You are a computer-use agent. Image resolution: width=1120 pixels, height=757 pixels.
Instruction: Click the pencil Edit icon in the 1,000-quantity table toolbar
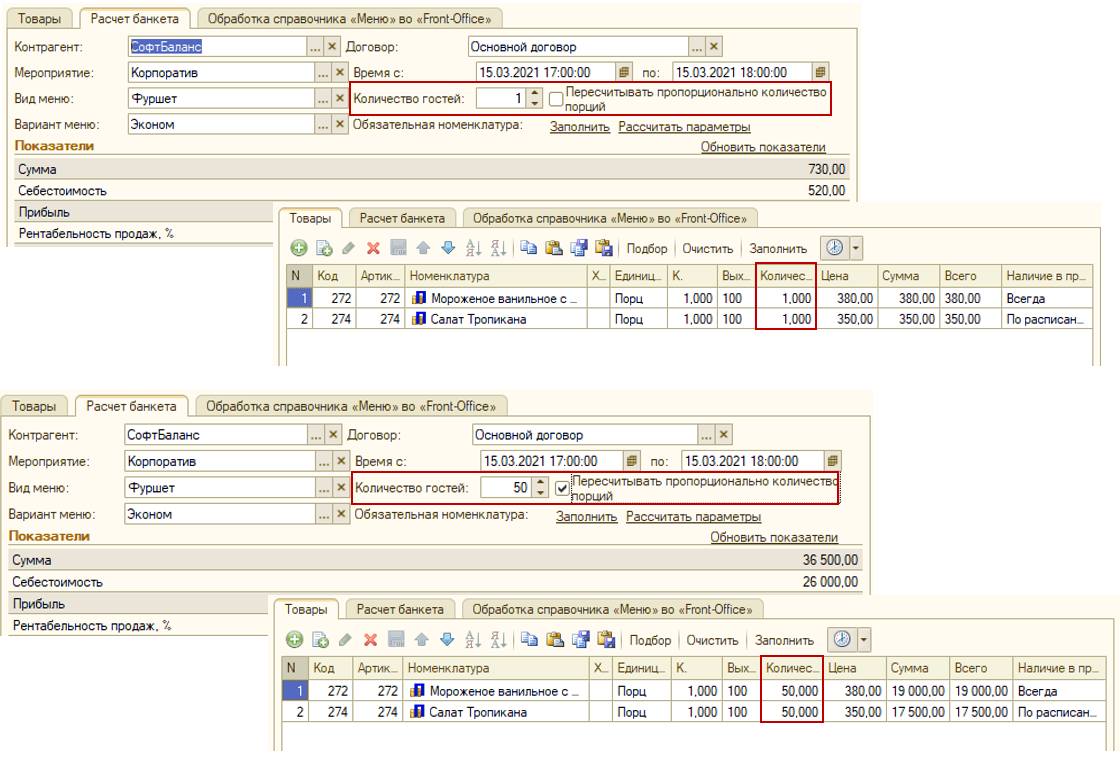coord(349,248)
